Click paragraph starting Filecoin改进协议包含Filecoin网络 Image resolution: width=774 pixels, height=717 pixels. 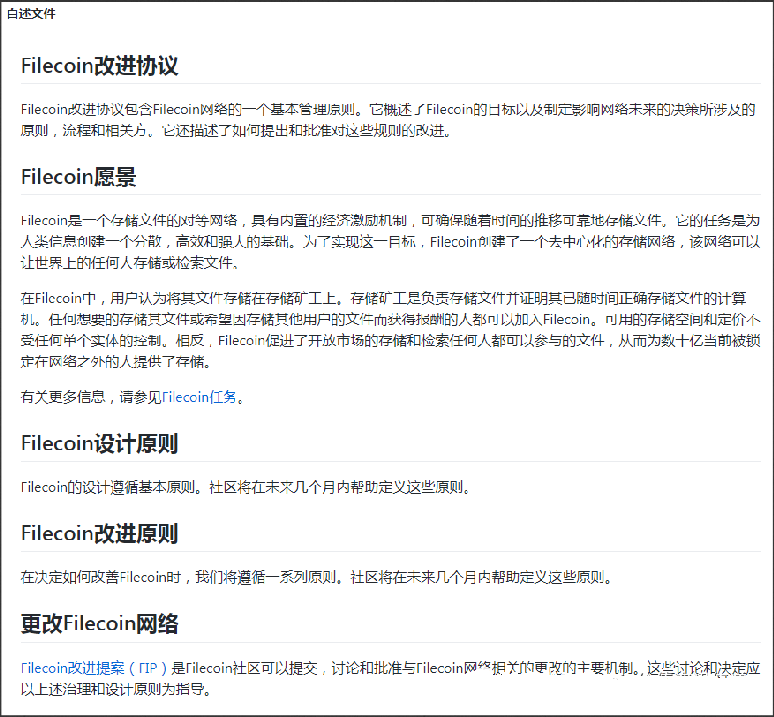click(388, 120)
